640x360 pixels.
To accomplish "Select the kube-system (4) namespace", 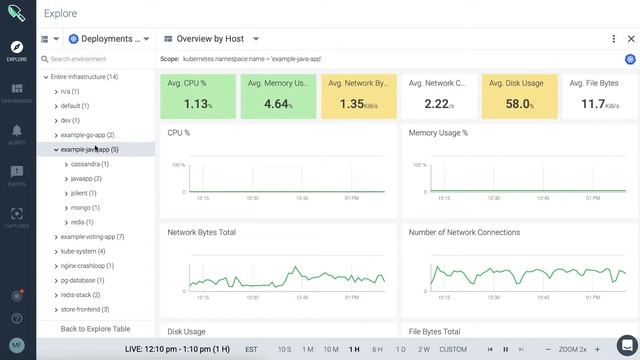I will point(83,251).
